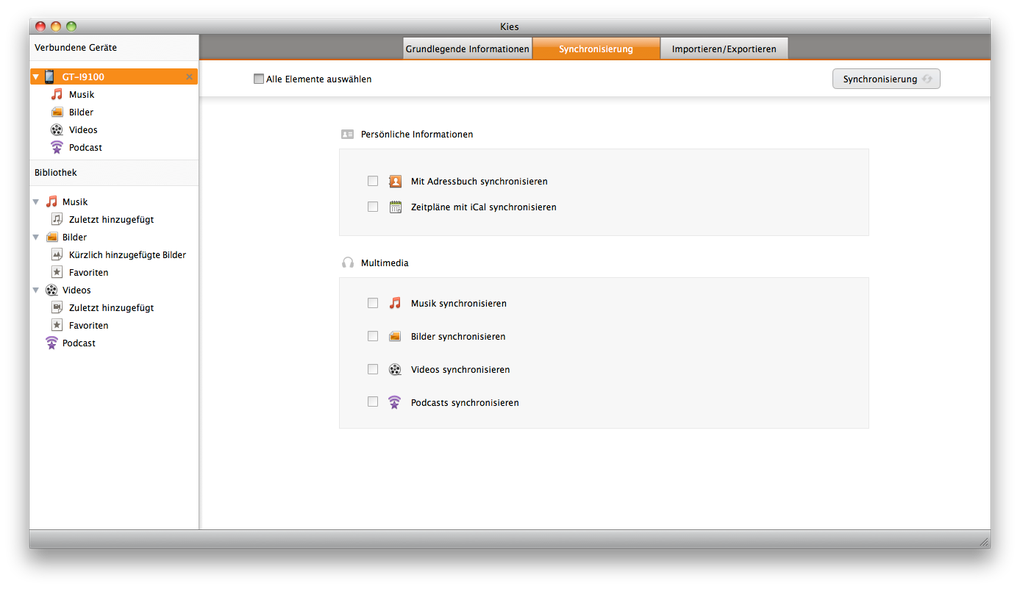
Task: Click the Favoriten star icon under Videos
Action: (57, 325)
